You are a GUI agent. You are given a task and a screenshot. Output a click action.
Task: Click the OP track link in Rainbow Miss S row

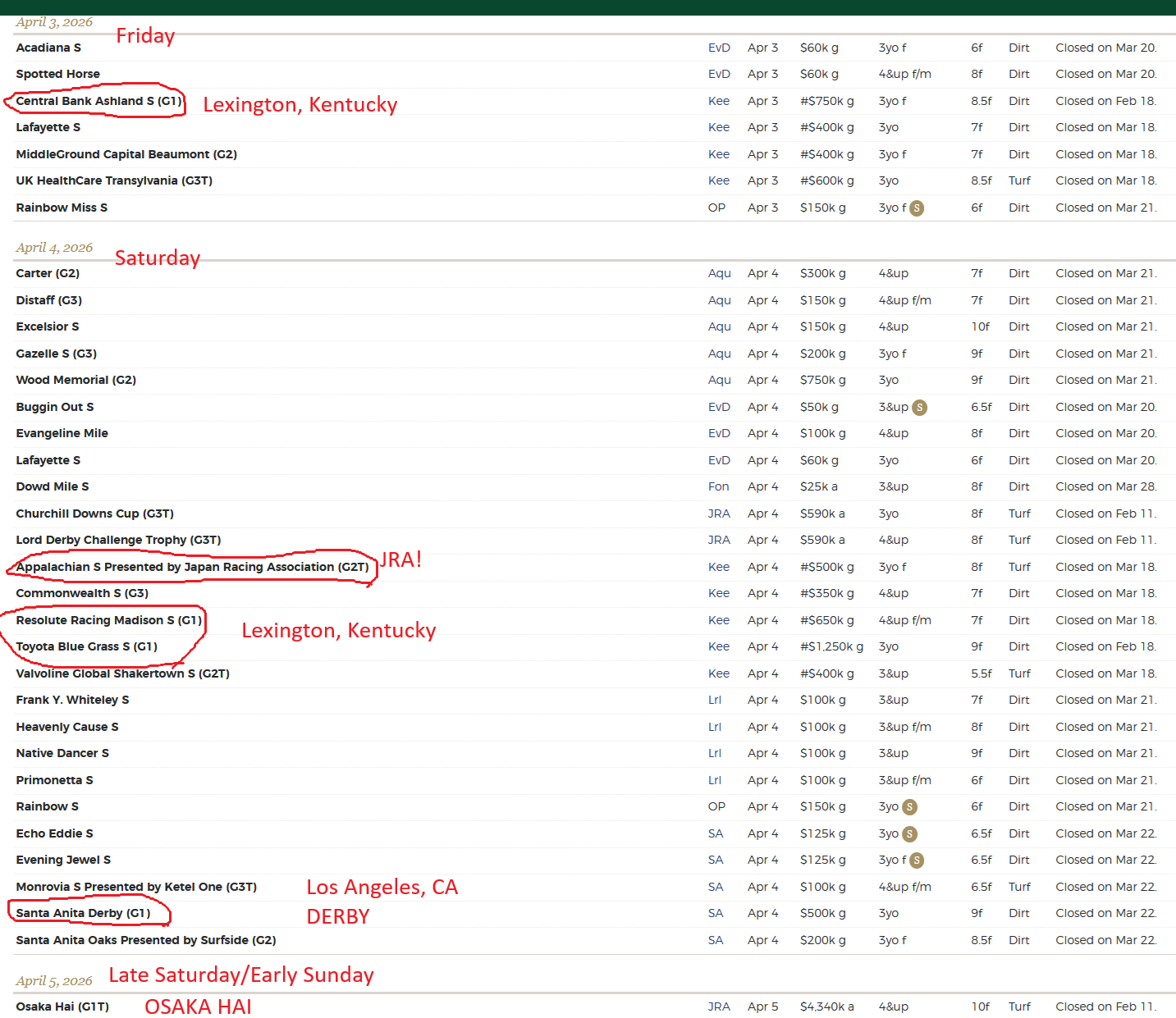716,208
